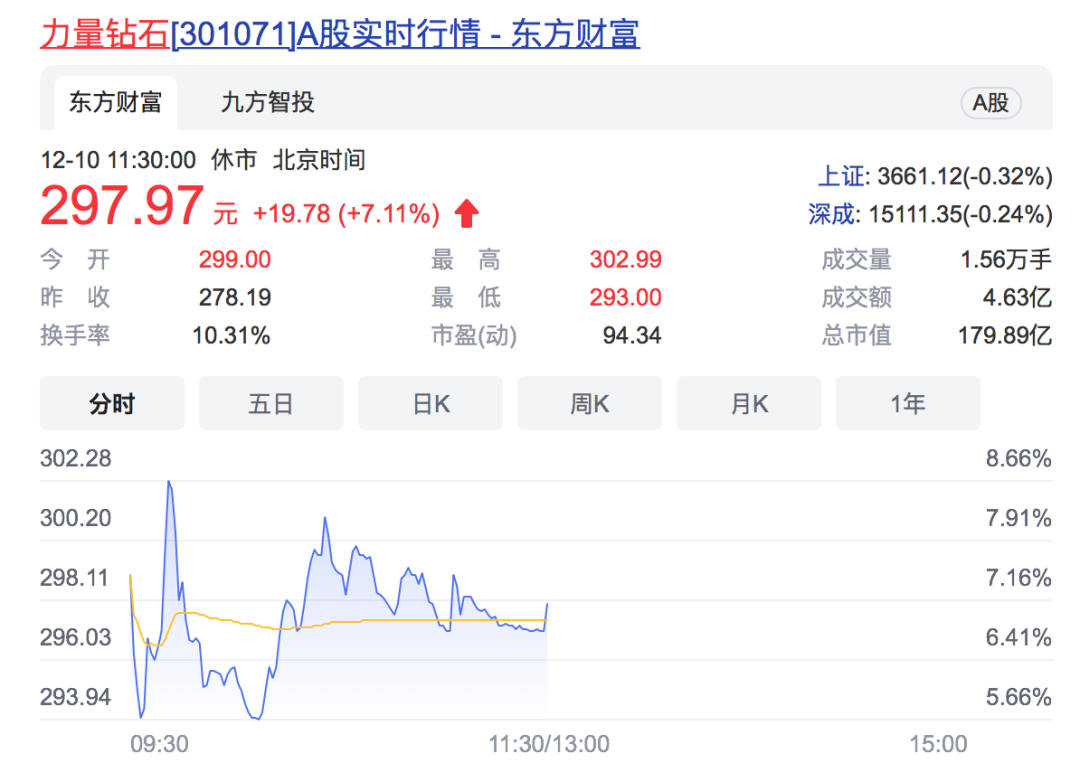1080x763 pixels.
Task: Click the 最高 value 302.99
Action: [625, 260]
